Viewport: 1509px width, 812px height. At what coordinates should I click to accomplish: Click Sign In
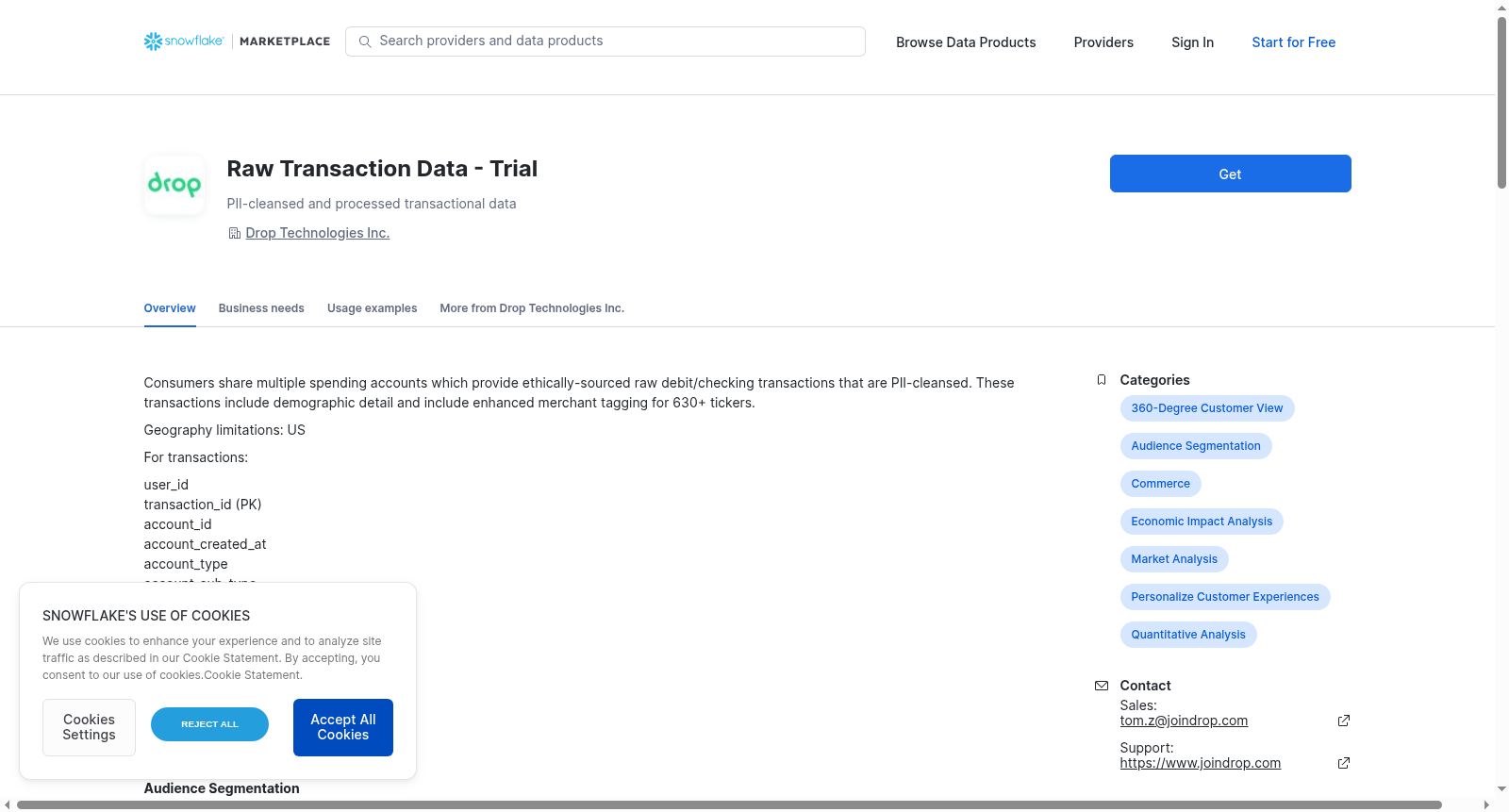pyautogui.click(x=1192, y=42)
